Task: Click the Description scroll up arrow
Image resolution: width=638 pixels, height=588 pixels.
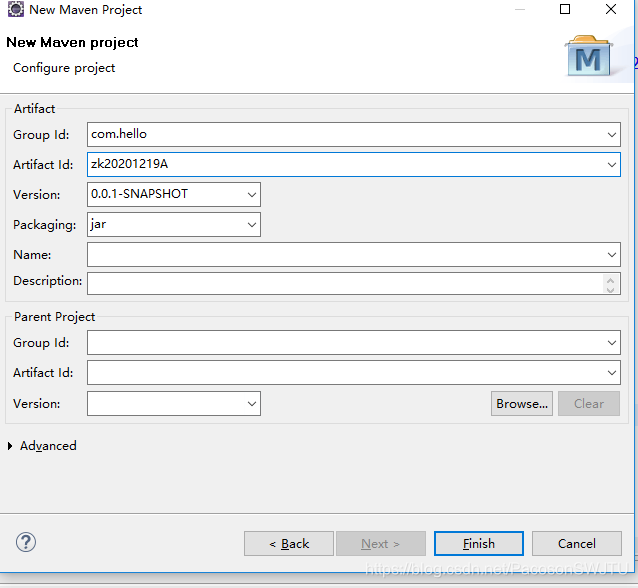Action: tap(610, 280)
